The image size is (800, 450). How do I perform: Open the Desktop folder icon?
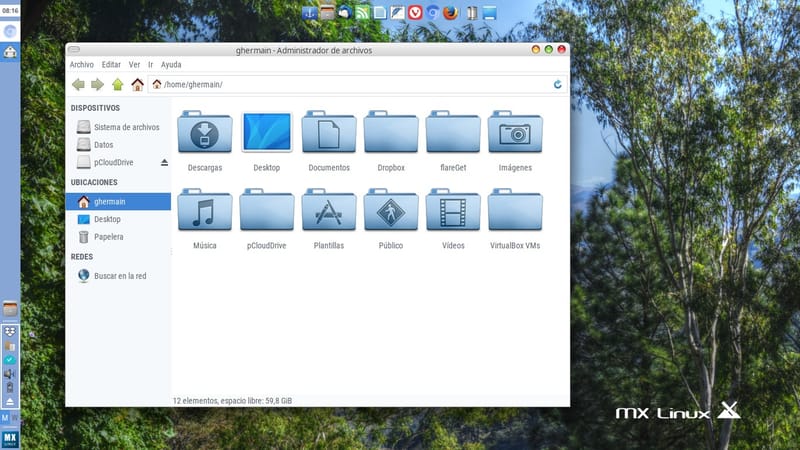coord(267,132)
